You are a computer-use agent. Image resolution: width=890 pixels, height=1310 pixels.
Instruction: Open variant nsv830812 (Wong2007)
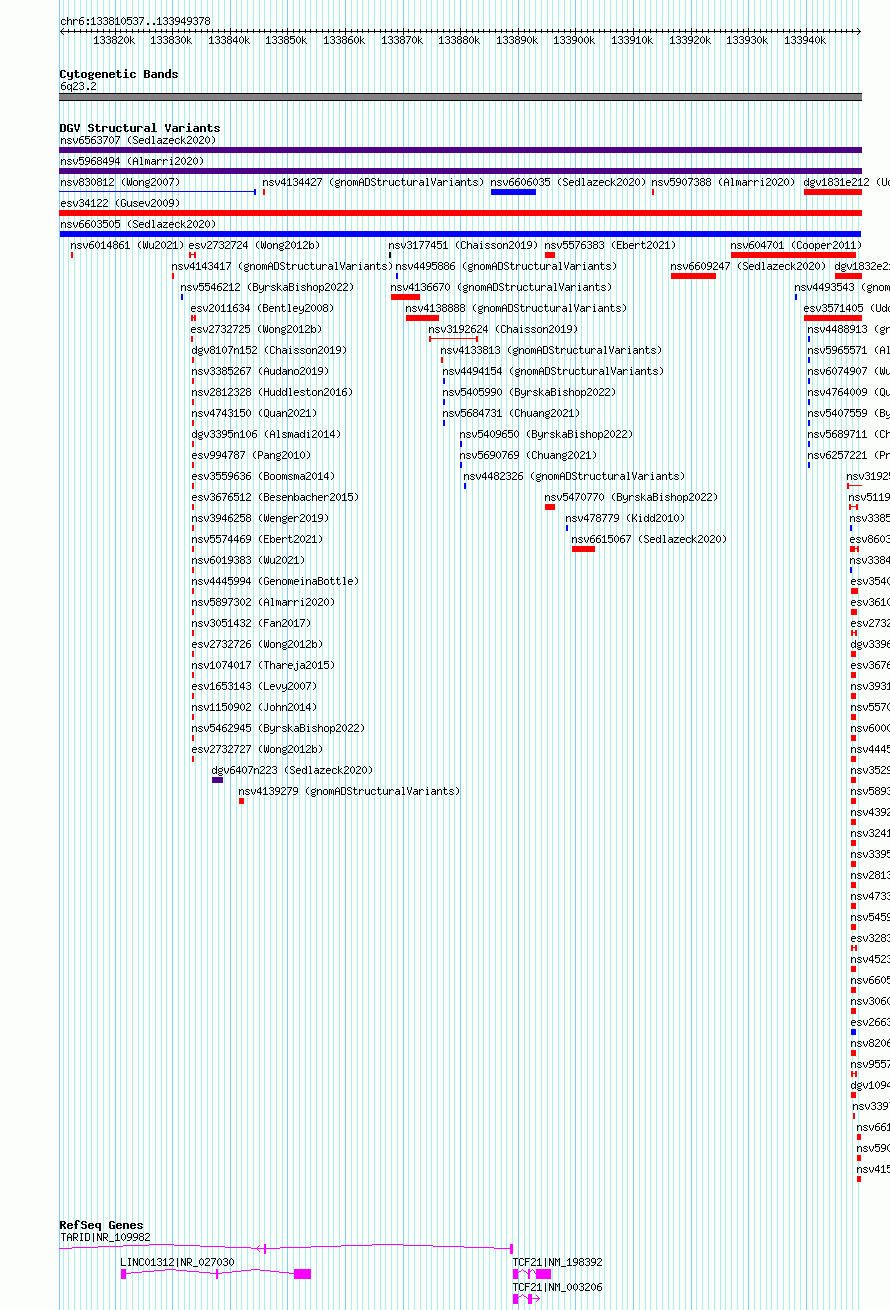(x=120, y=182)
